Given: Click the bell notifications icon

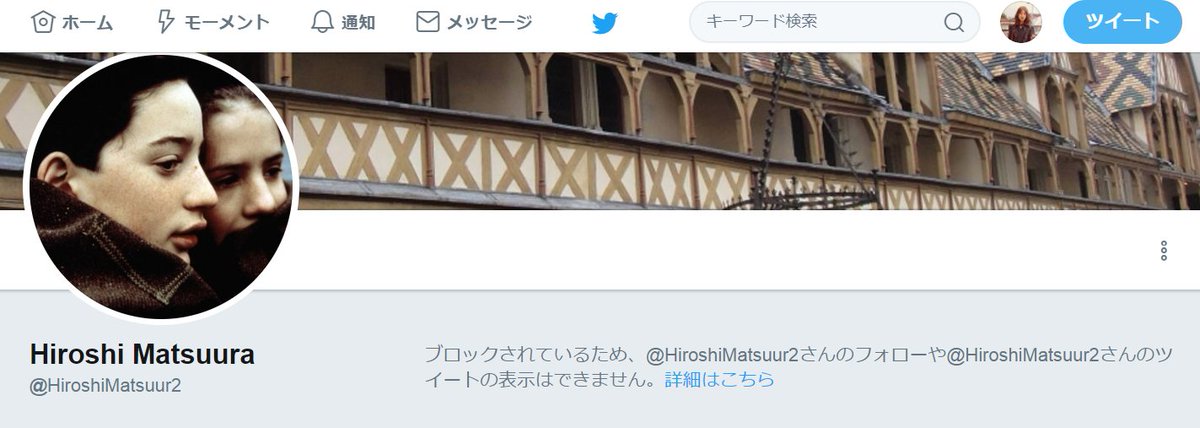Looking at the screenshot, I should pos(321,21).
